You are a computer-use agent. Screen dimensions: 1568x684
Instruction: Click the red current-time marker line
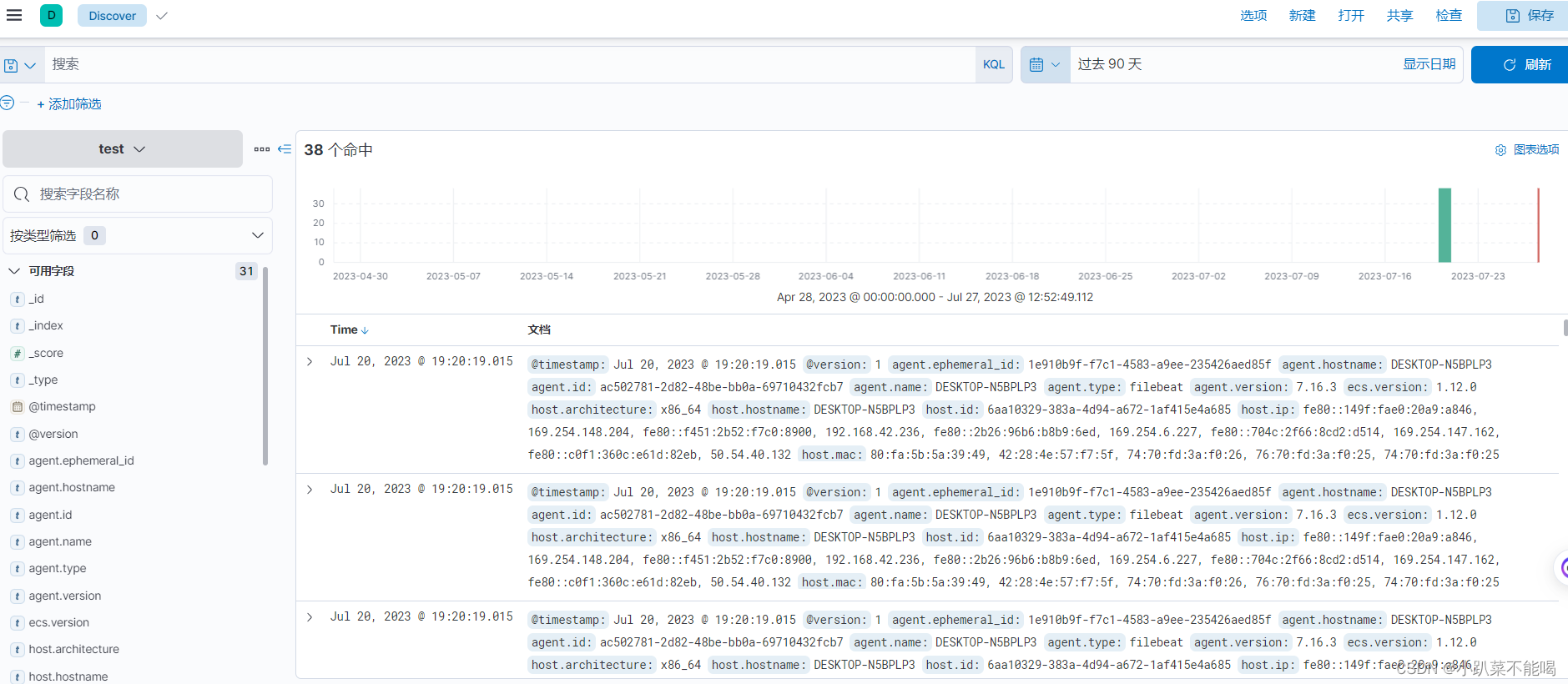tap(1538, 225)
